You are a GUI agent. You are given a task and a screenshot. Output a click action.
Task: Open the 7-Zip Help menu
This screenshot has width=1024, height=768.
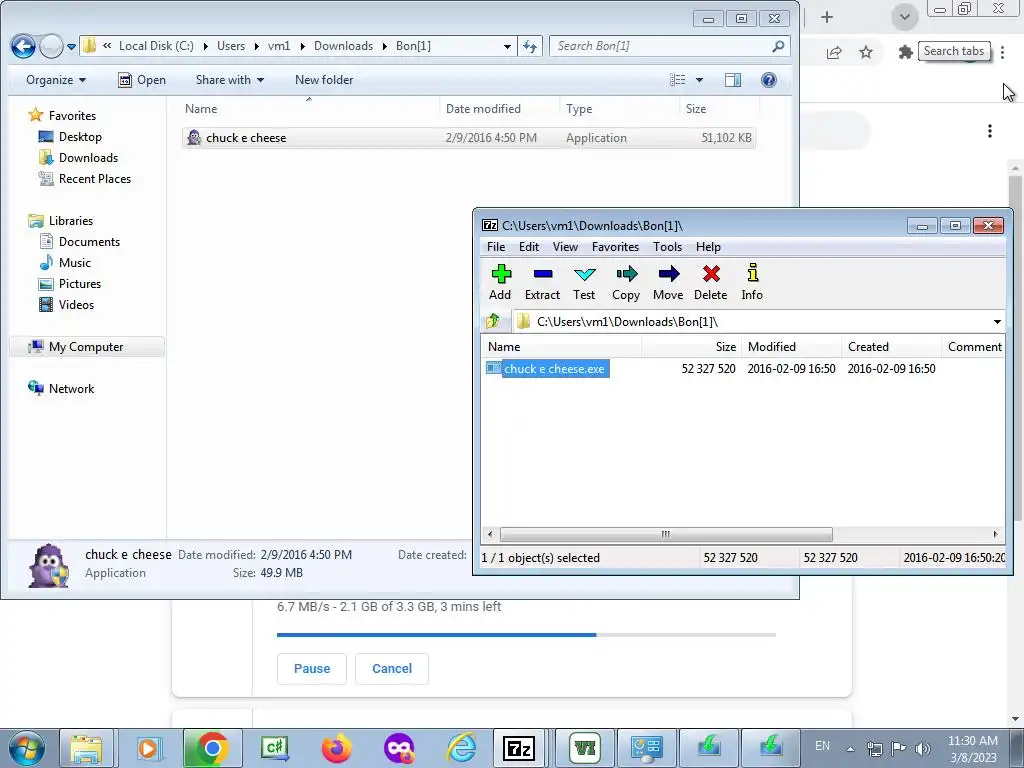click(708, 247)
